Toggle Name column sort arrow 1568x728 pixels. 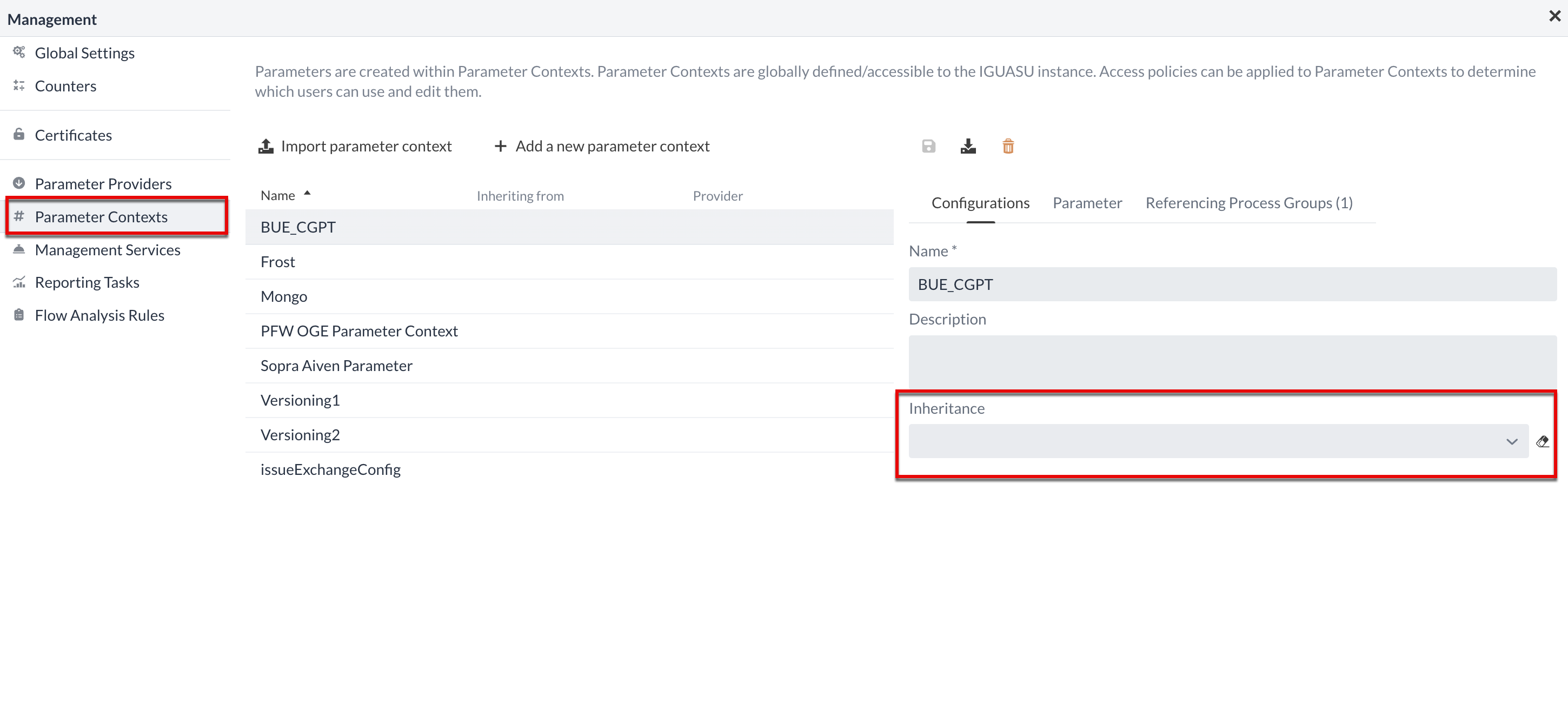pos(308,193)
